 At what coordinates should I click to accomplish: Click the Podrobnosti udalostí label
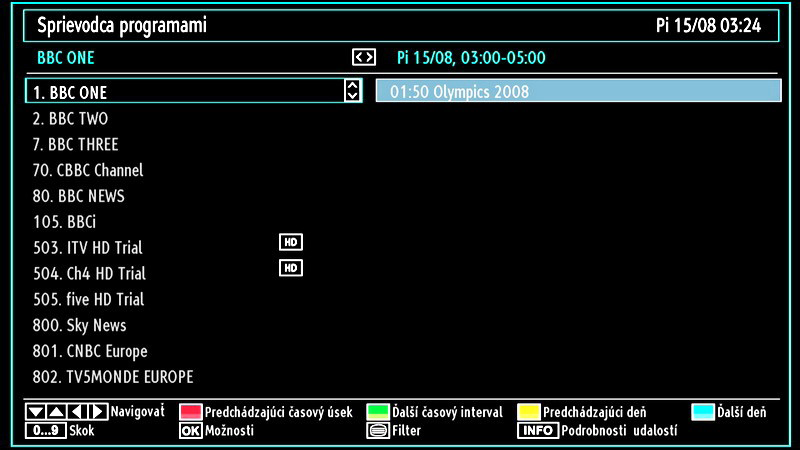(619, 431)
